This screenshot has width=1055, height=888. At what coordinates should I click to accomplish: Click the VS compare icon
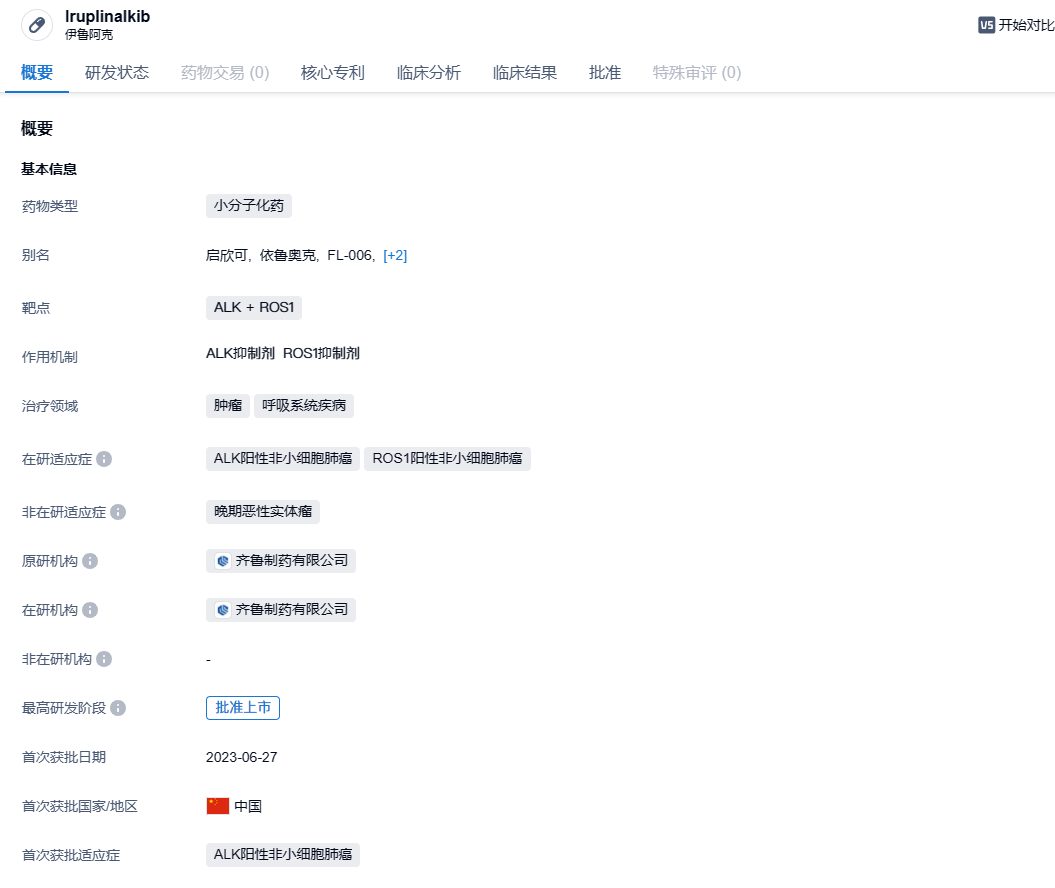coord(986,25)
